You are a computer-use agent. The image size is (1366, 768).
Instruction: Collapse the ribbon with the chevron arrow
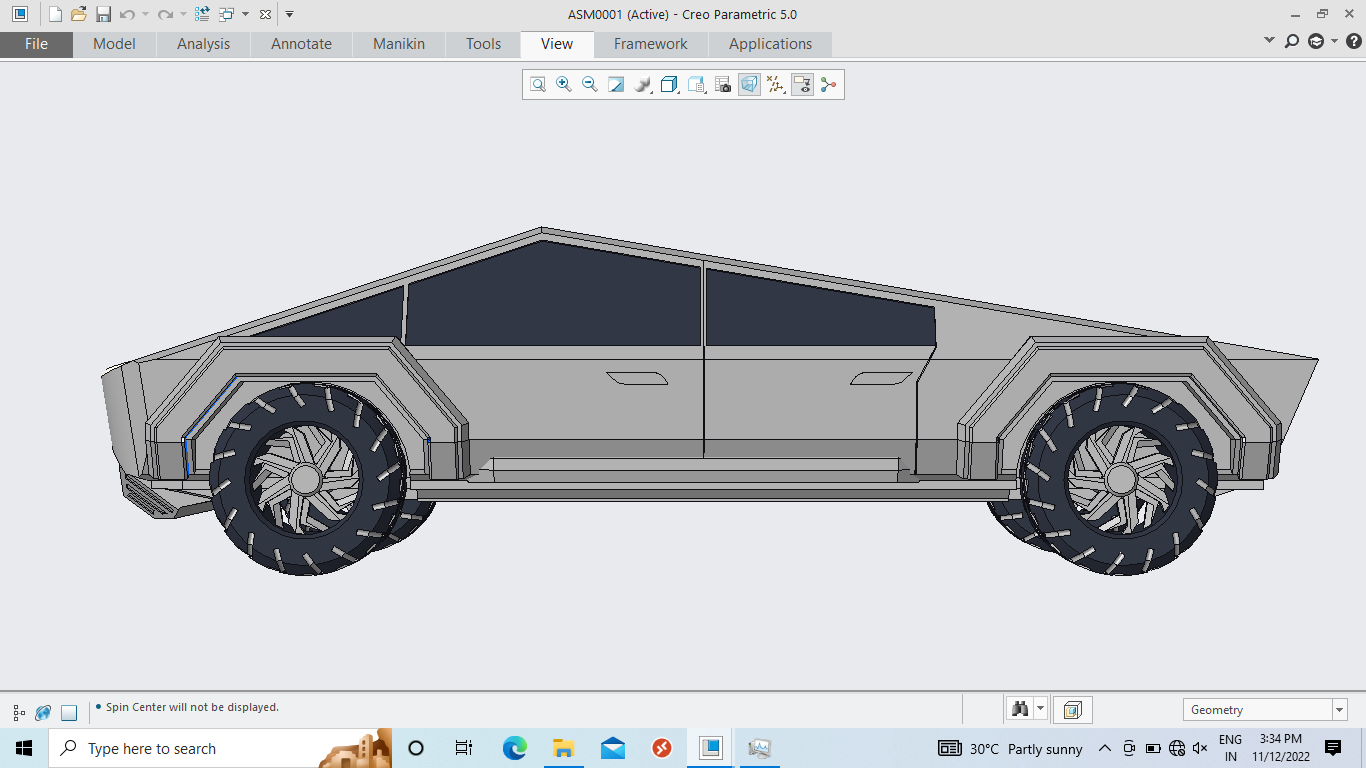pyautogui.click(x=1269, y=41)
